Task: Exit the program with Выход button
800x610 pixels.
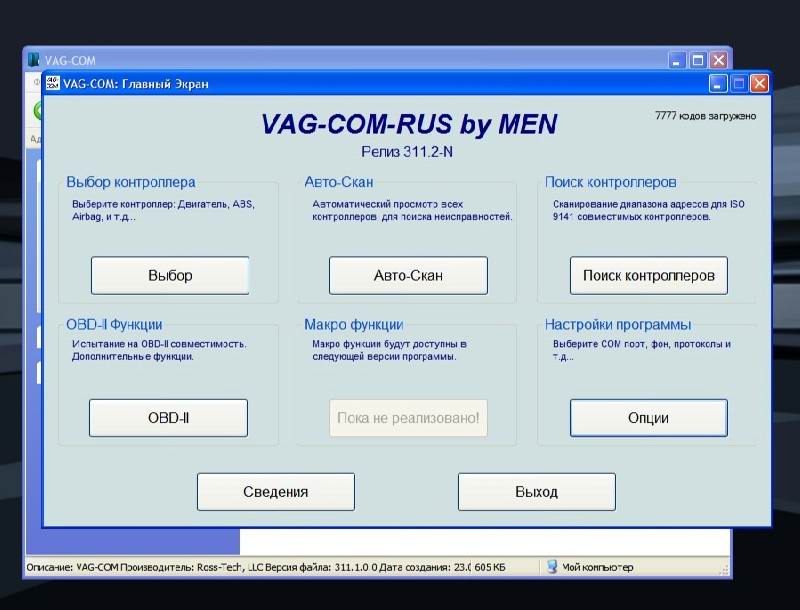Action: click(536, 492)
